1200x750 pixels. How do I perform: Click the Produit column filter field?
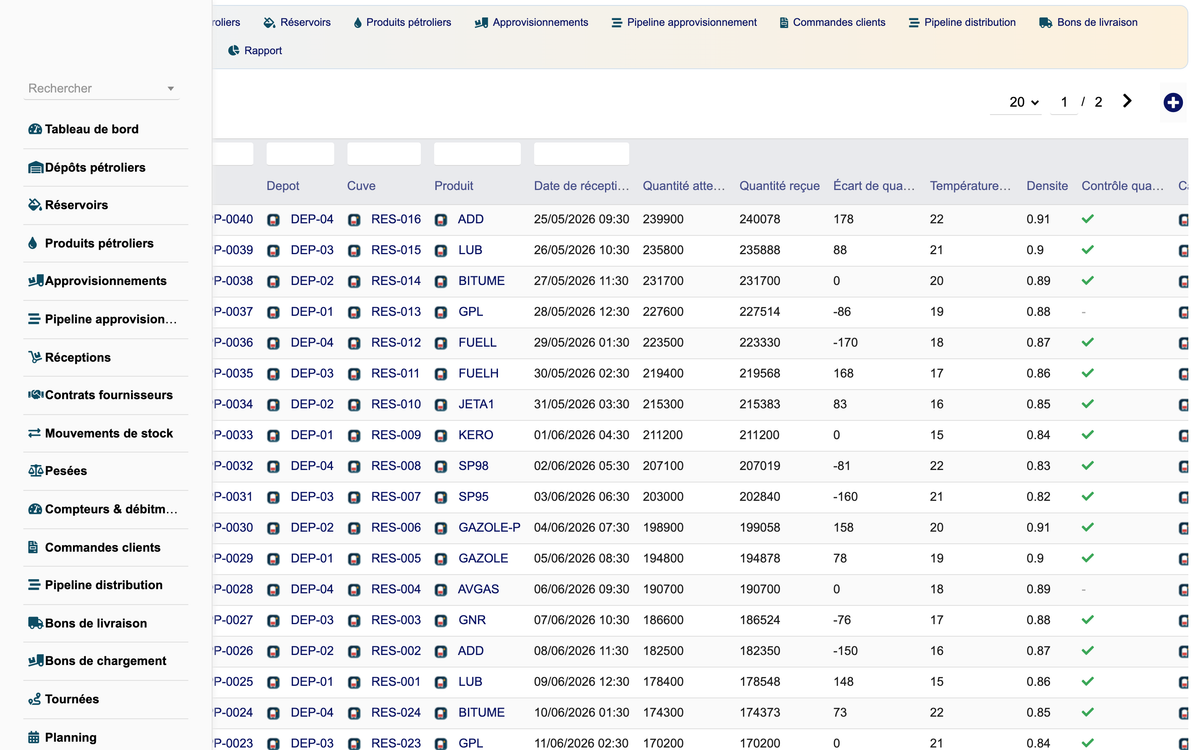pyautogui.click(x=477, y=154)
